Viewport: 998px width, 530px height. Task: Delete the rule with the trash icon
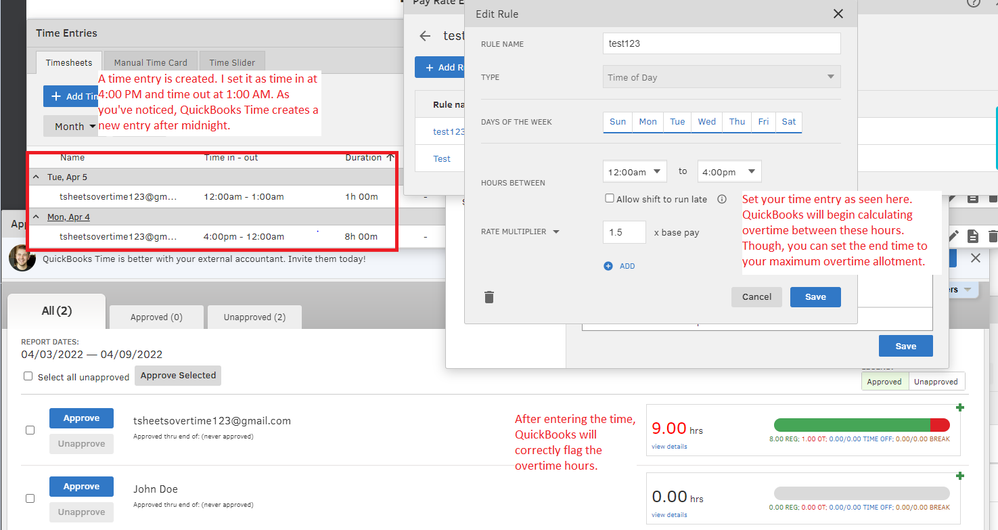point(489,297)
